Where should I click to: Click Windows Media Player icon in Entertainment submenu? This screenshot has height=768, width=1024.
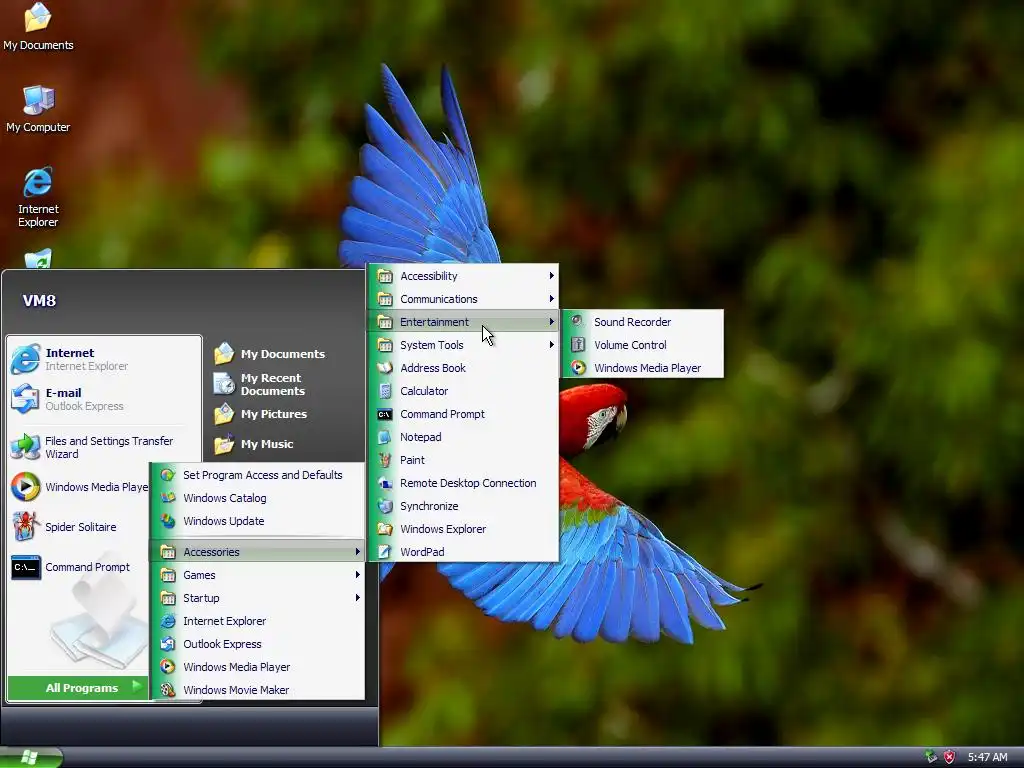pyautogui.click(x=577, y=368)
